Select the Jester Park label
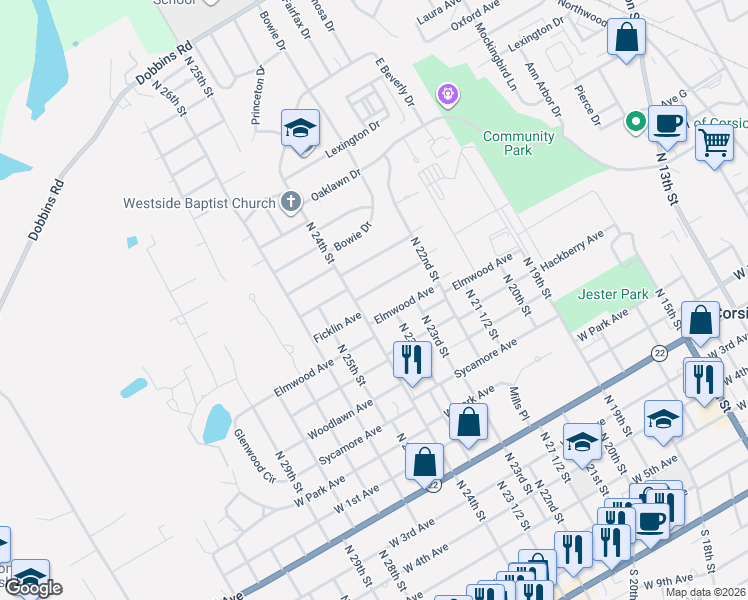 click(x=613, y=294)
